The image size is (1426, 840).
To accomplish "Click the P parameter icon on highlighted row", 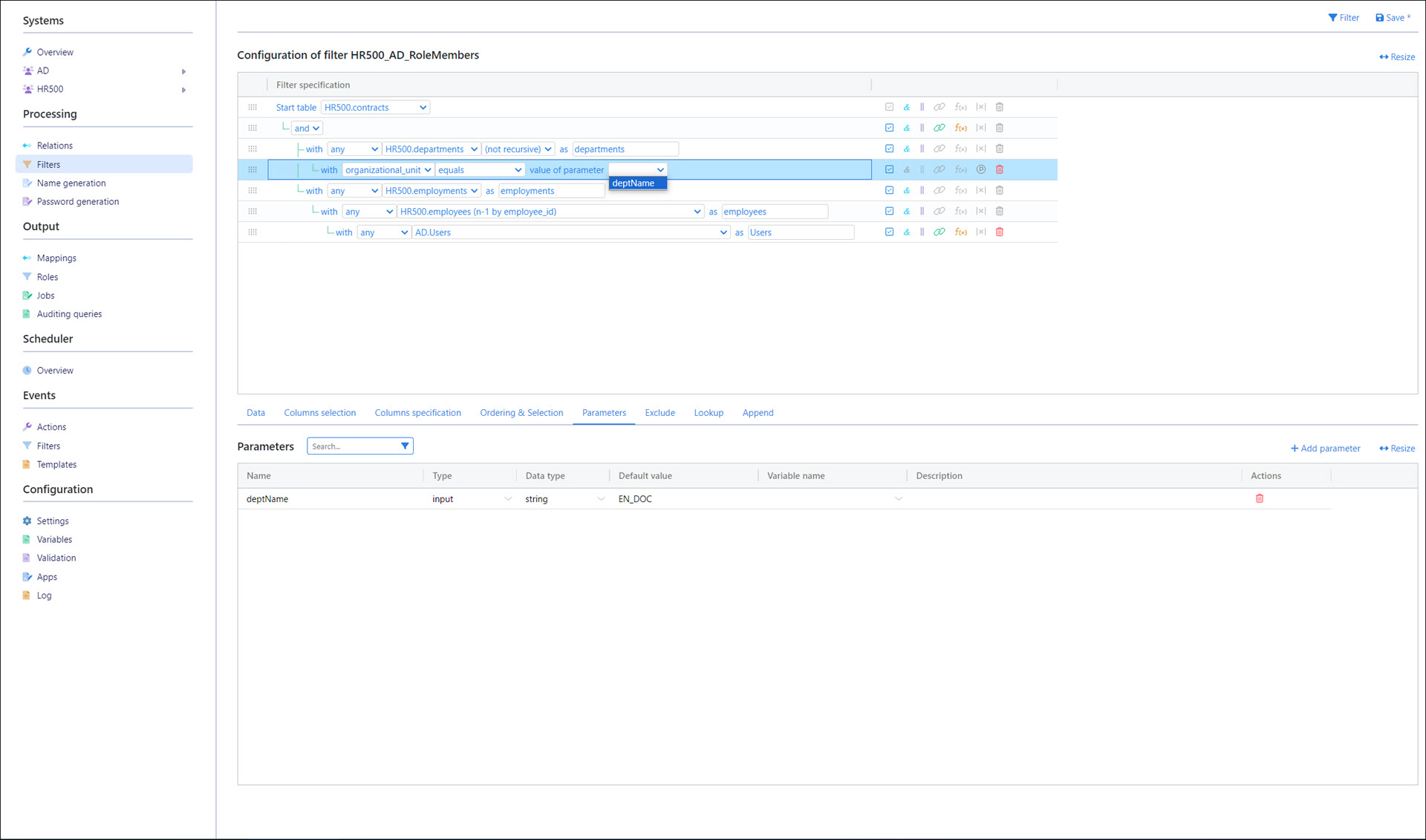I will tap(980, 169).
